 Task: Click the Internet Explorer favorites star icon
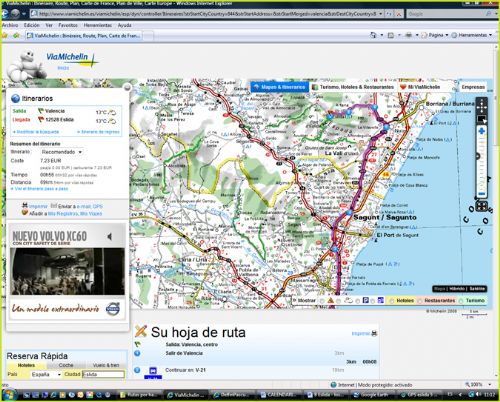5,35
